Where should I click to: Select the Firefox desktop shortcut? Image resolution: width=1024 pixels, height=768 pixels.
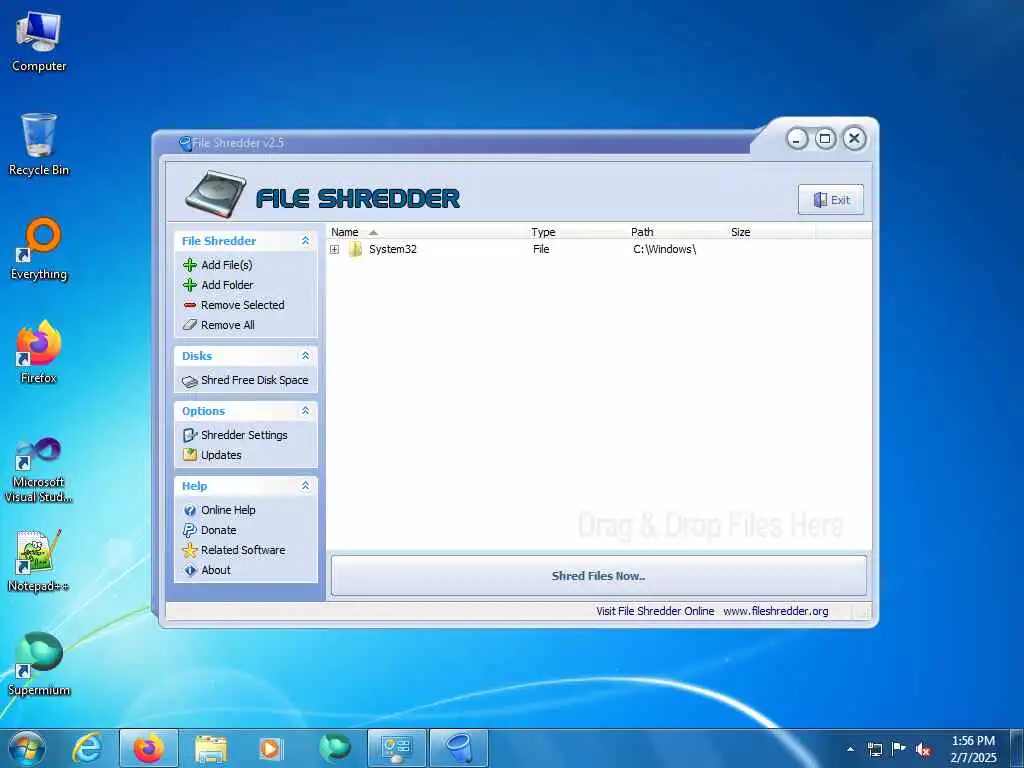(39, 353)
